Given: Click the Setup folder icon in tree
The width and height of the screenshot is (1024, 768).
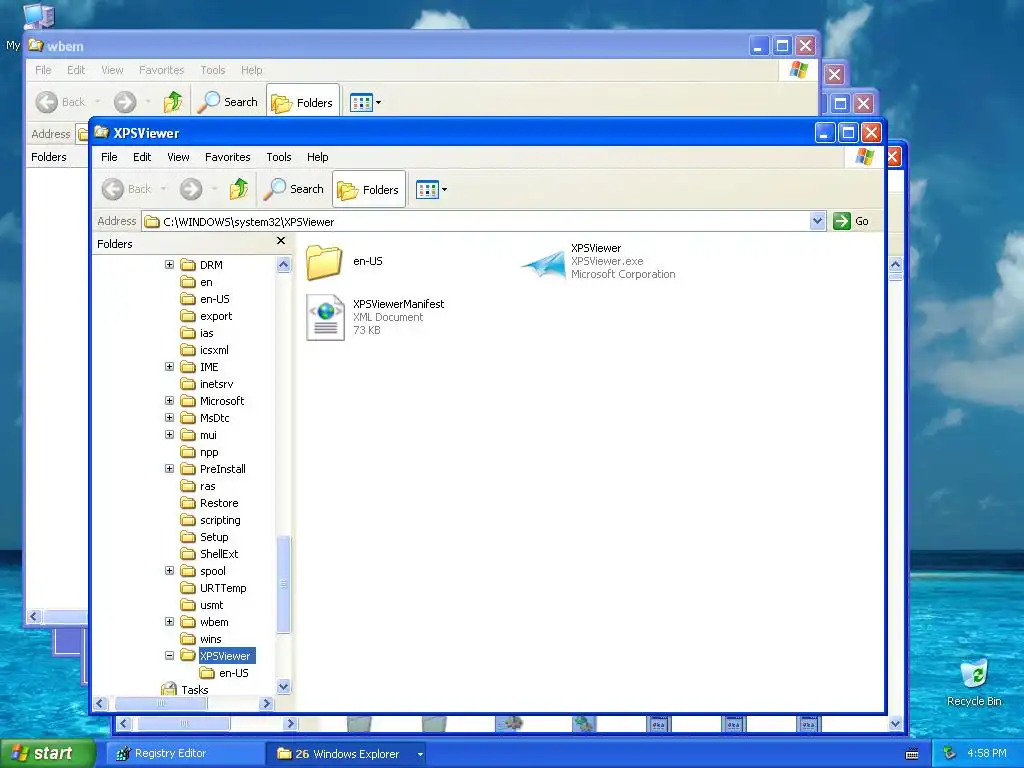Looking at the screenshot, I should pos(188,537).
